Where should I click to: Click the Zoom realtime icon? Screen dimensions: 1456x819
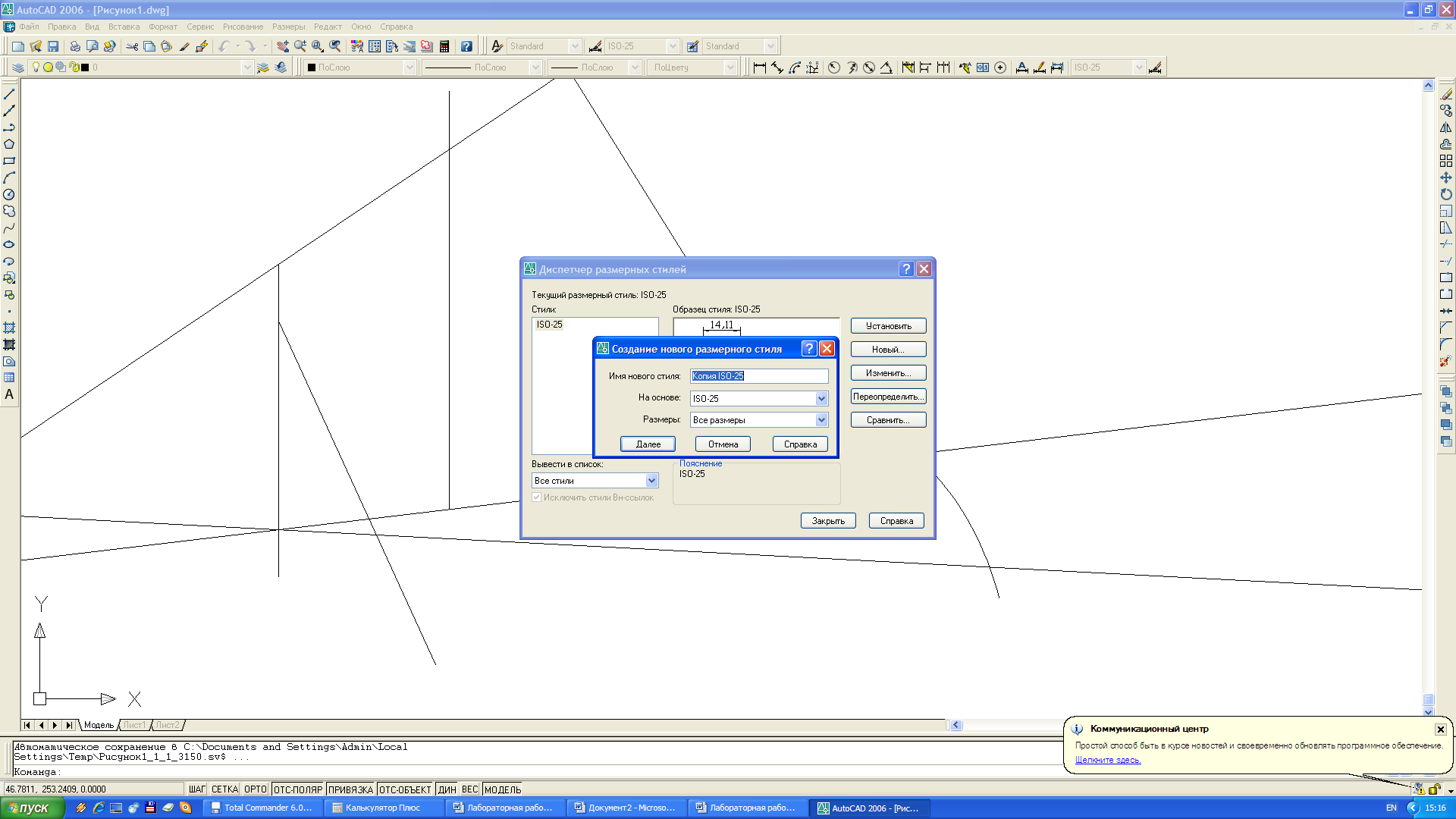[x=300, y=46]
